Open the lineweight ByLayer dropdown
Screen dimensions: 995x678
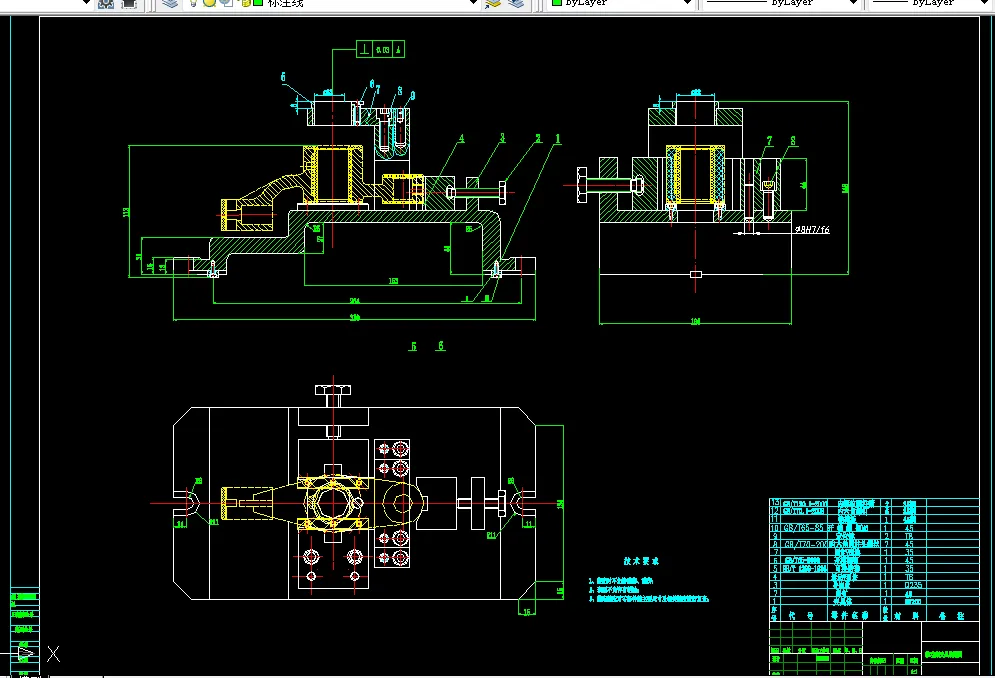pos(931,3)
